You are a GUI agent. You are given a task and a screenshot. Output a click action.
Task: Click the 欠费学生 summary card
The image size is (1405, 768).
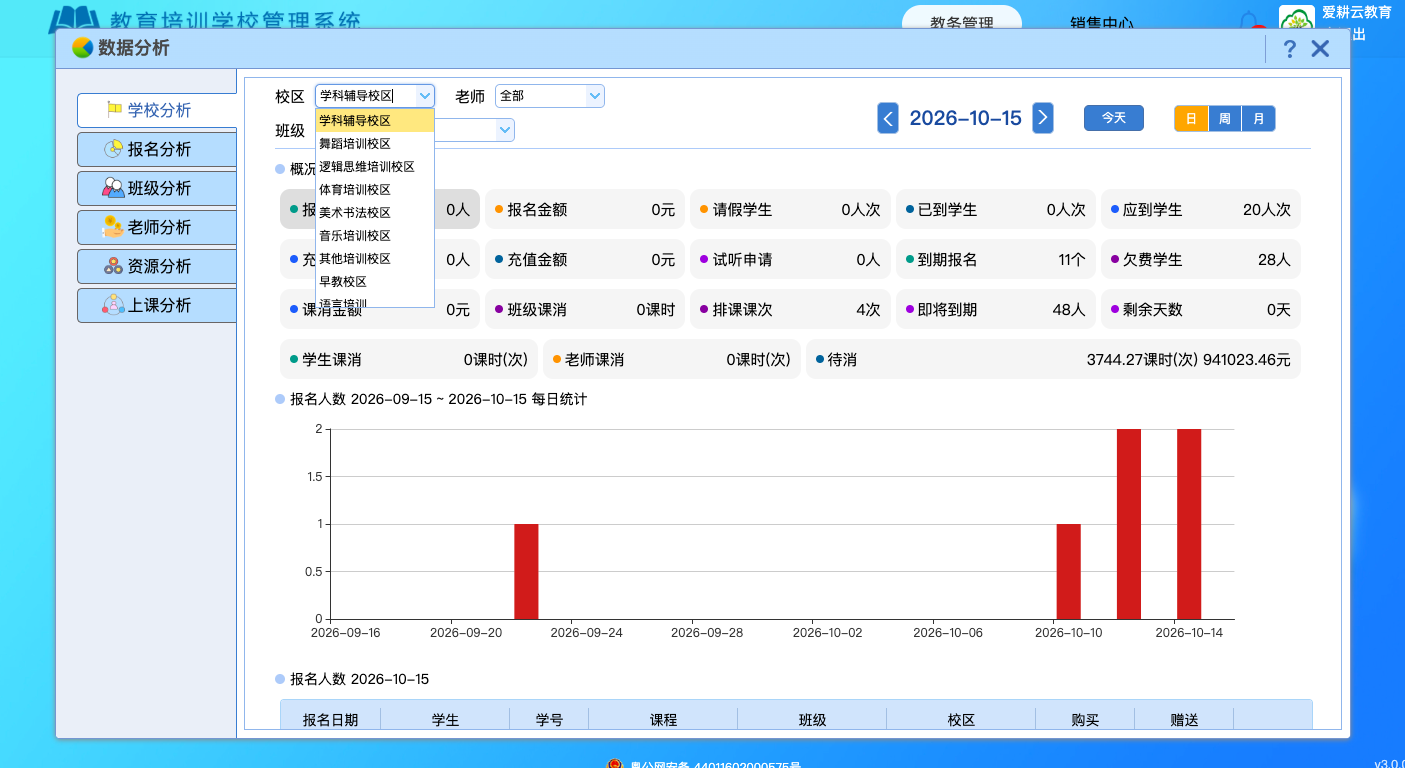click(1201, 259)
